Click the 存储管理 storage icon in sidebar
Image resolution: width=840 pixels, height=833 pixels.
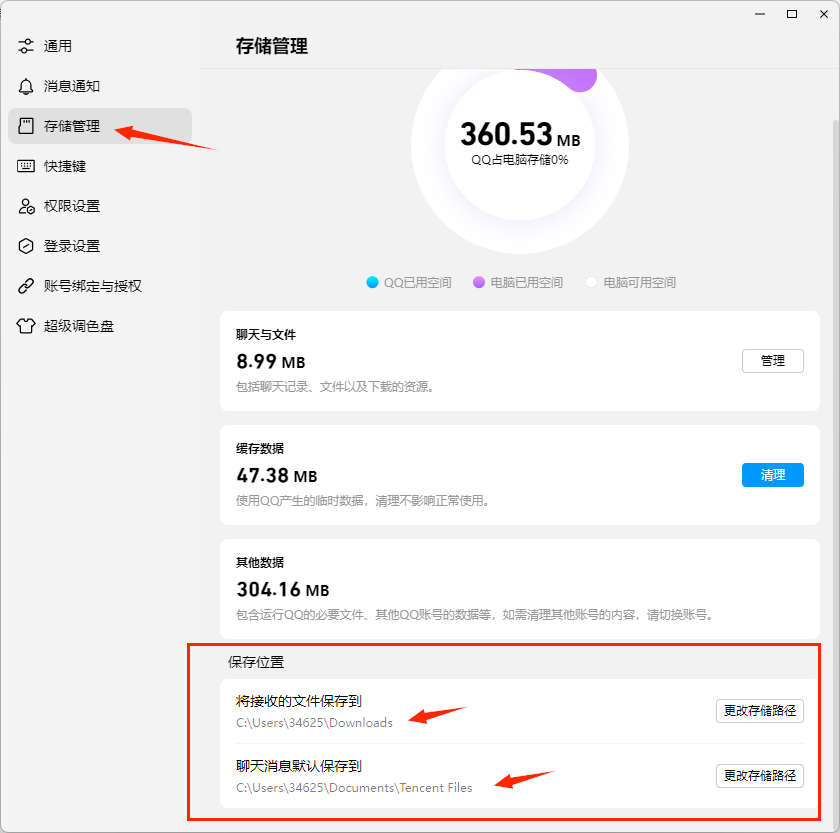point(26,126)
